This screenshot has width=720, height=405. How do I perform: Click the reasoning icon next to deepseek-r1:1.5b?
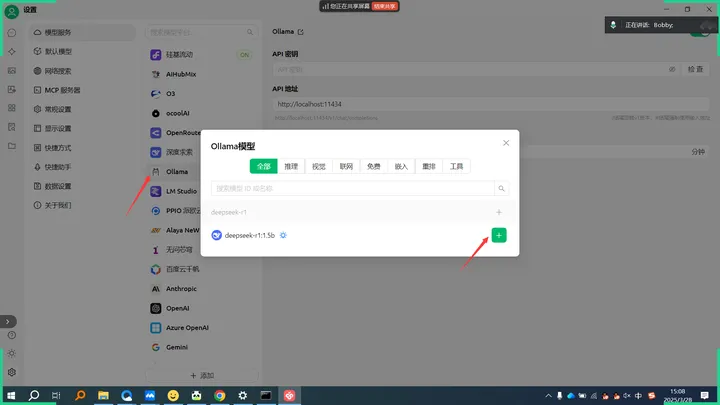pos(283,235)
